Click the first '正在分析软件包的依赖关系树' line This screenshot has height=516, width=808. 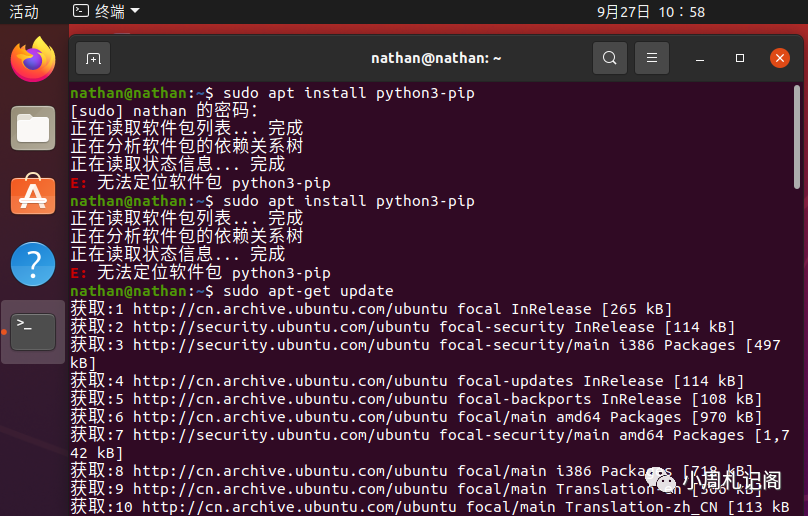[187, 147]
